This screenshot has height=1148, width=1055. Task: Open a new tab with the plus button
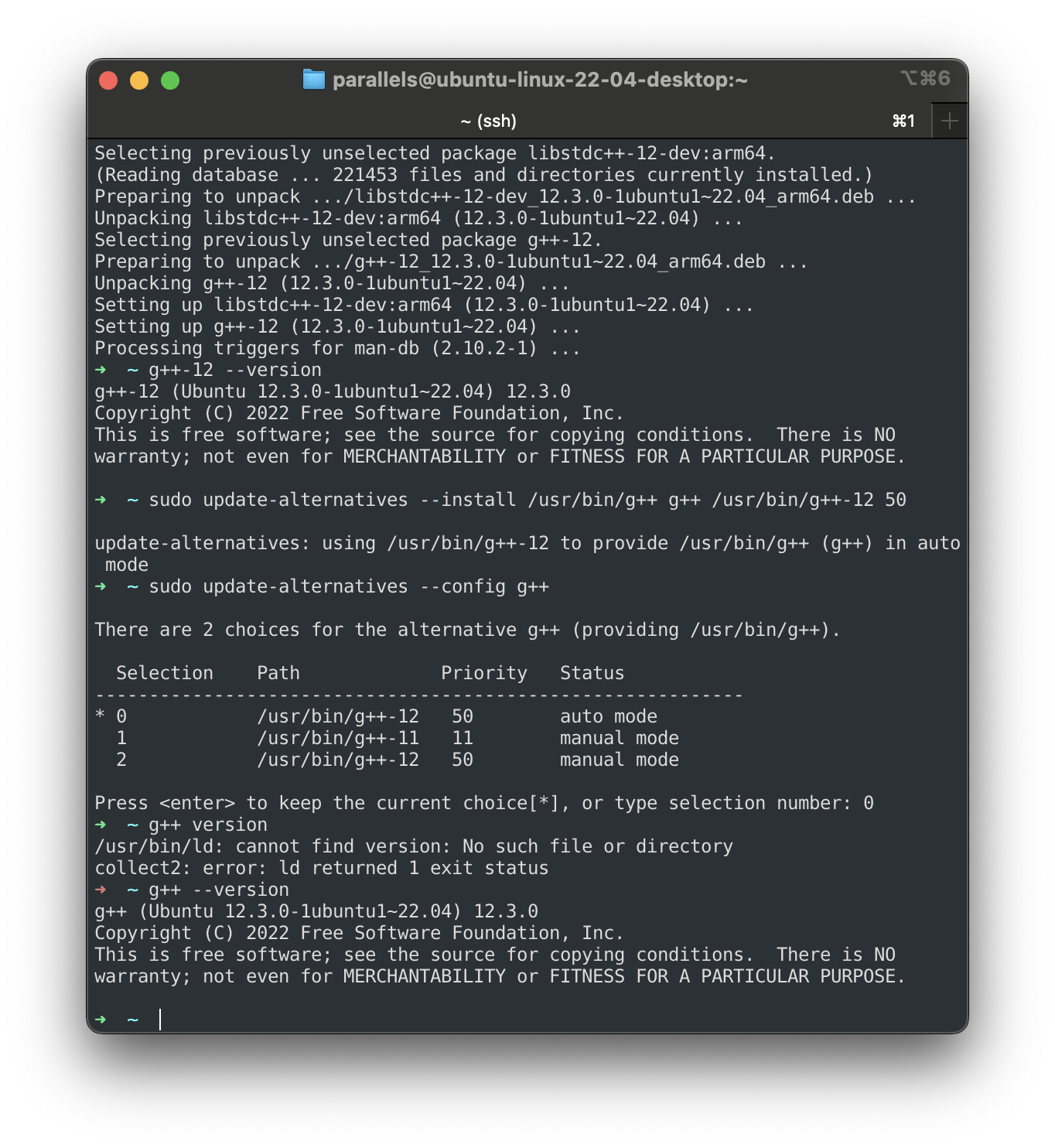pyautogui.click(x=949, y=120)
